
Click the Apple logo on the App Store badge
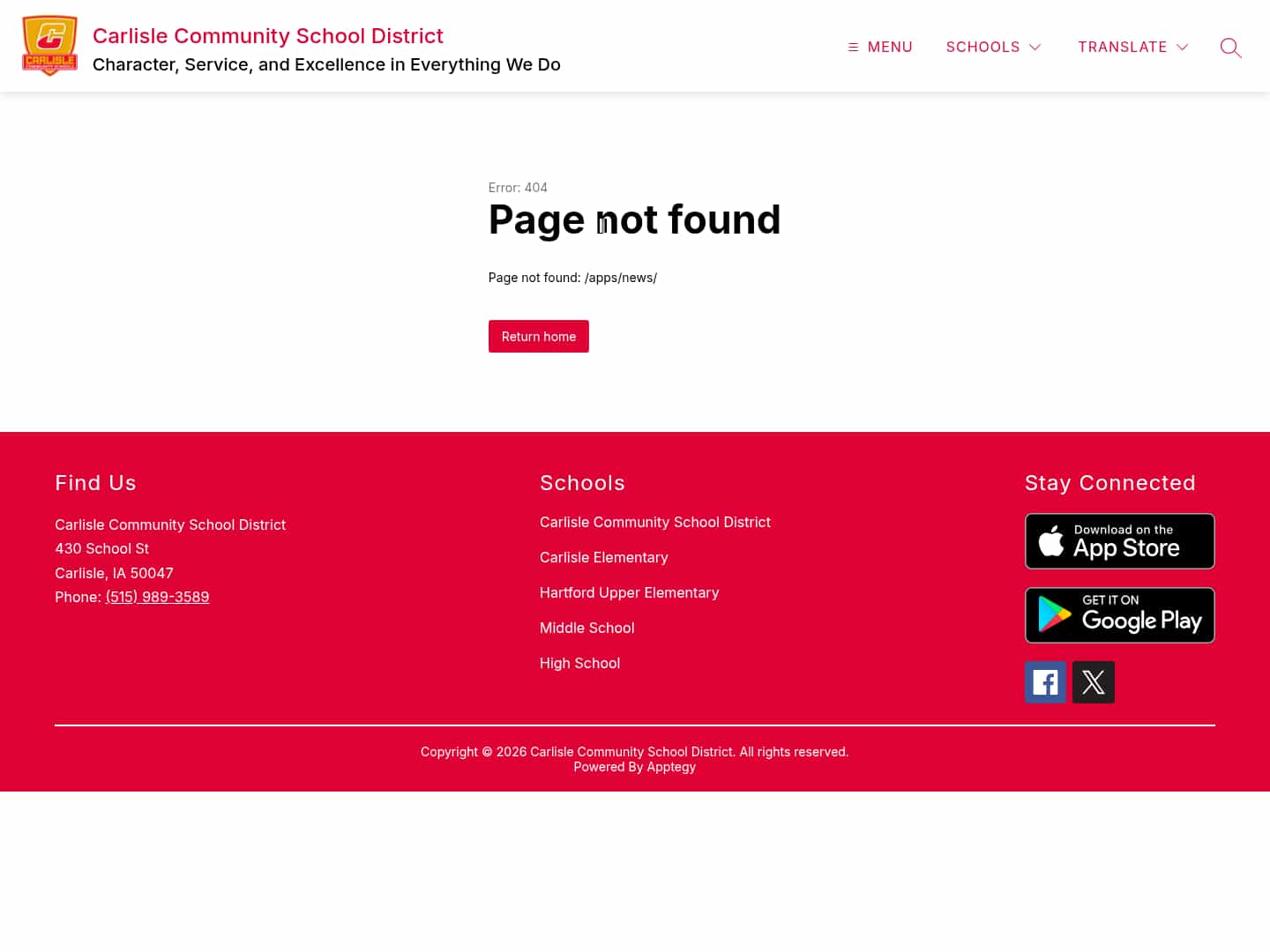(x=1052, y=540)
